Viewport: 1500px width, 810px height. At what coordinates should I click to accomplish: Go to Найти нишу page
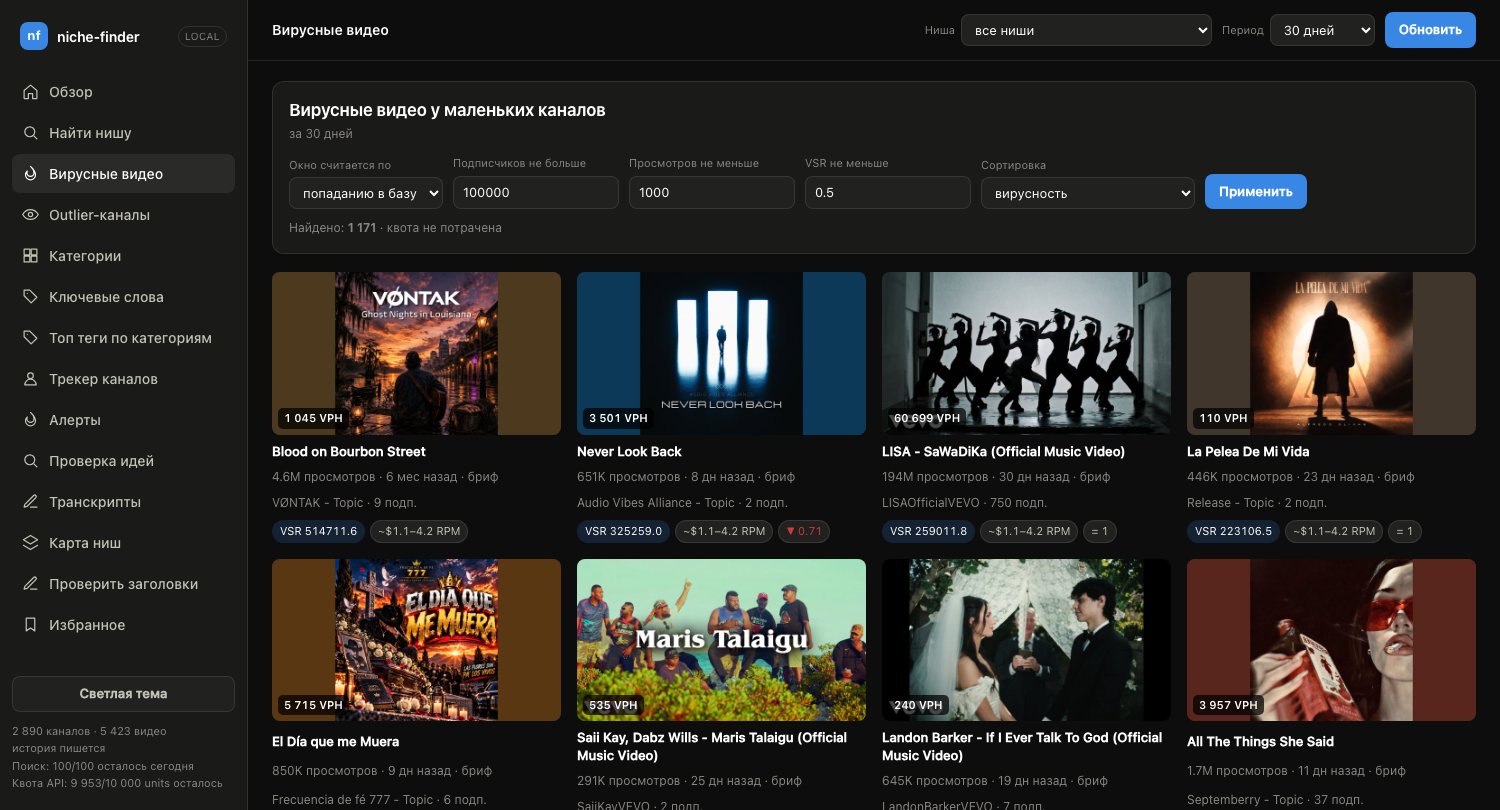[x=123, y=133]
